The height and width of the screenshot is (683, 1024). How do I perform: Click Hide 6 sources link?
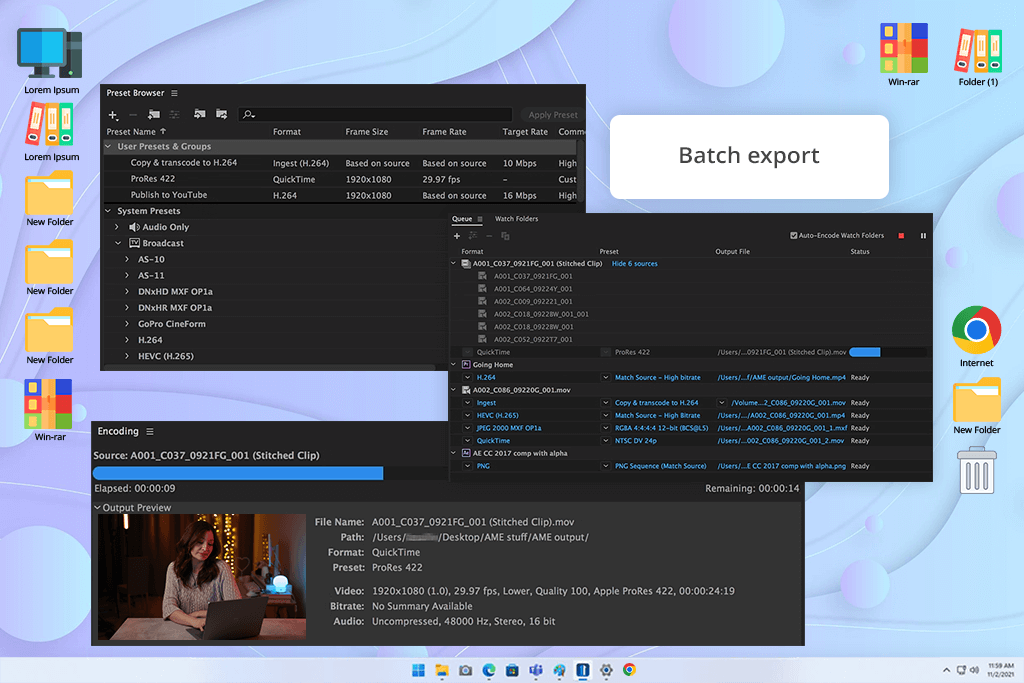click(635, 264)
